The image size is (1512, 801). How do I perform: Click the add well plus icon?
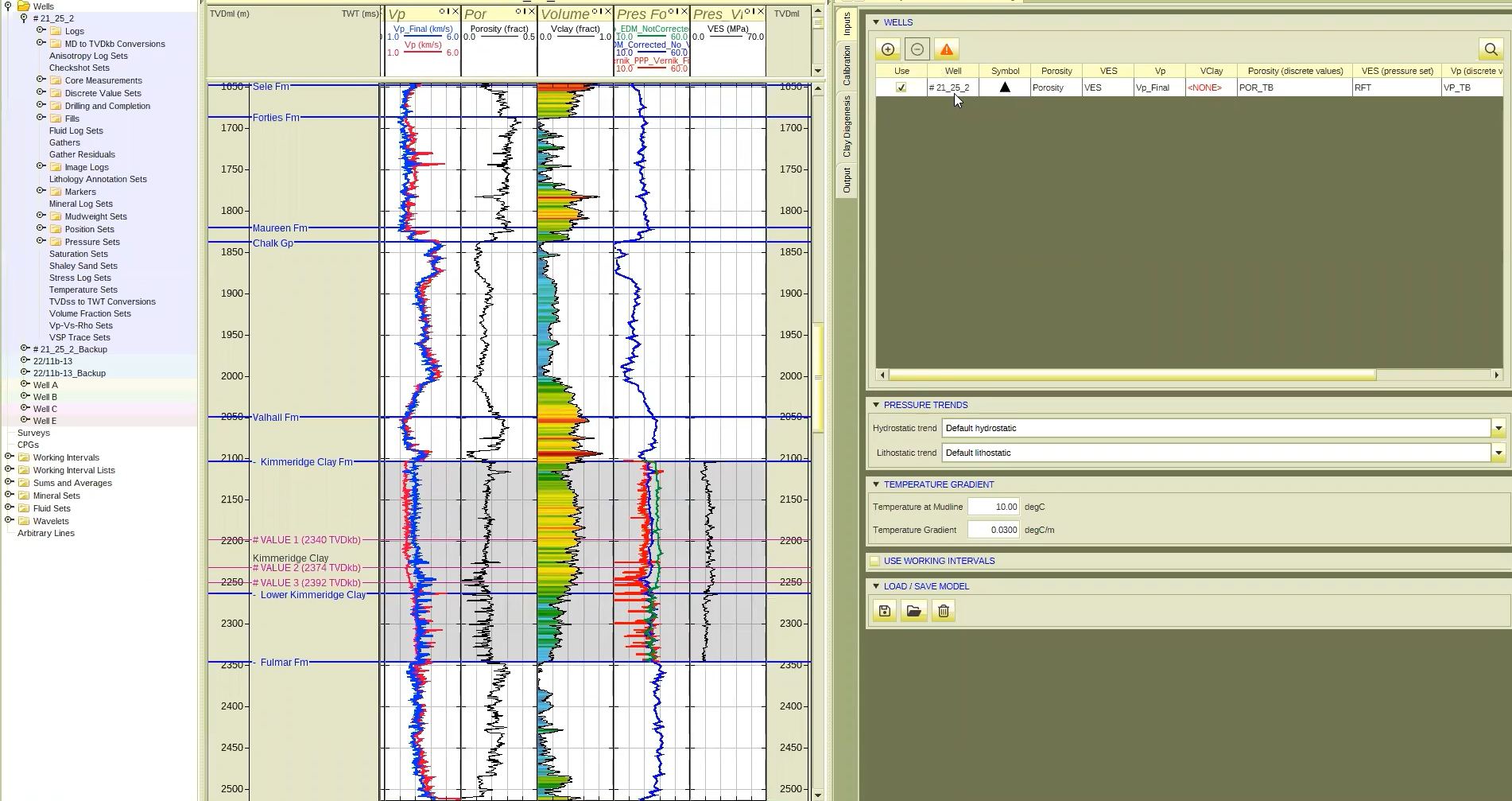click(888, 49)
